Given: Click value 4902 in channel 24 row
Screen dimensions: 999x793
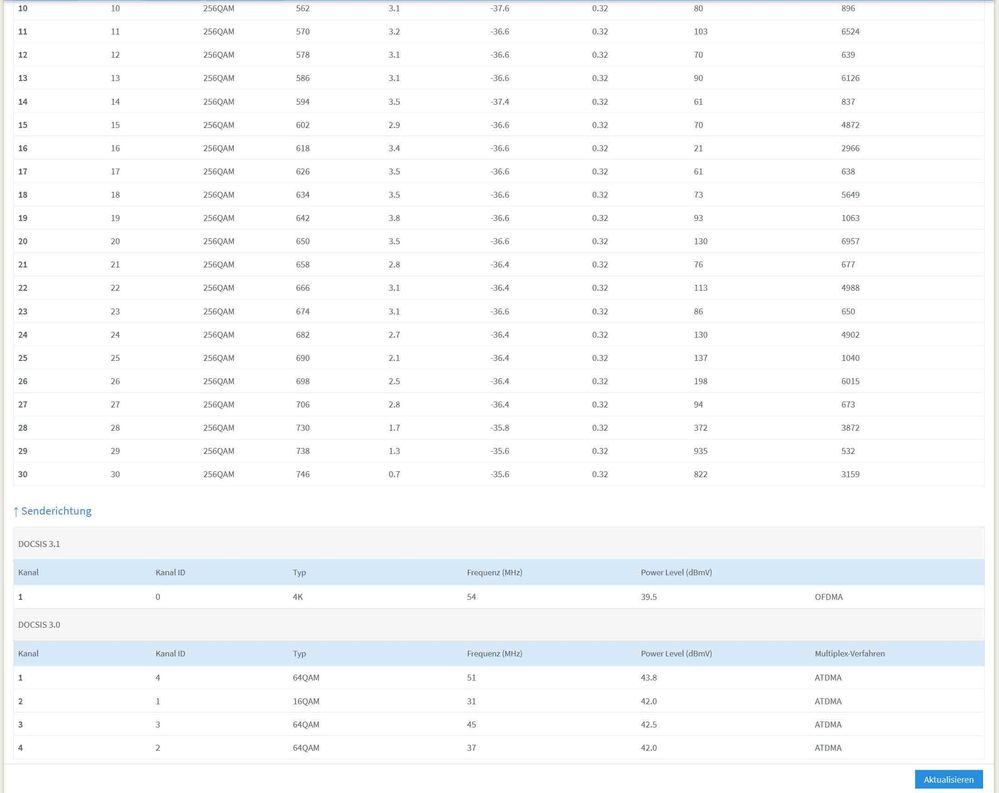Looking at the screenshot, I should [850, 334].
